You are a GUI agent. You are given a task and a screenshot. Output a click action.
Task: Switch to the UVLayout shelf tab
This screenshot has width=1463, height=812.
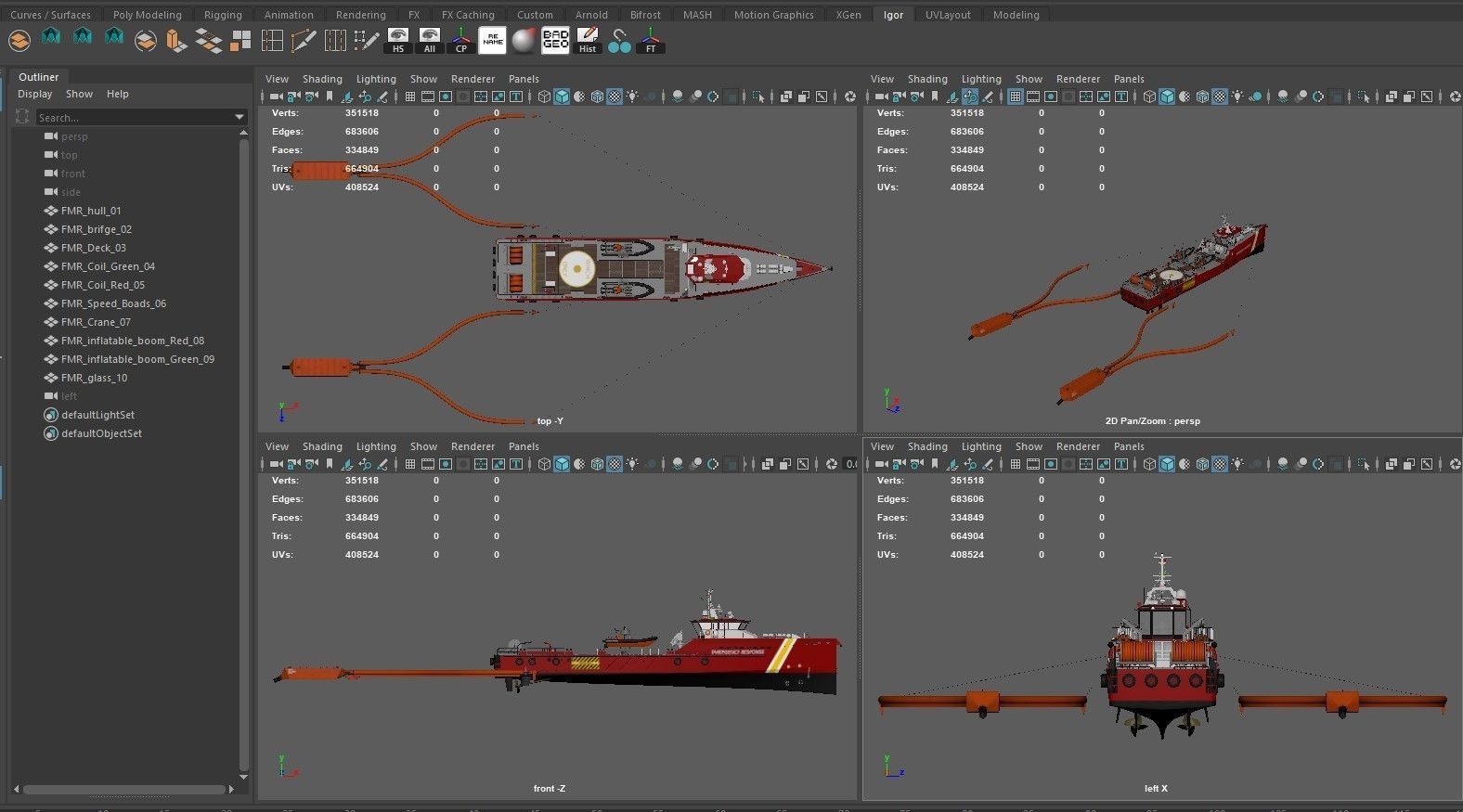[x=948, y=15]
